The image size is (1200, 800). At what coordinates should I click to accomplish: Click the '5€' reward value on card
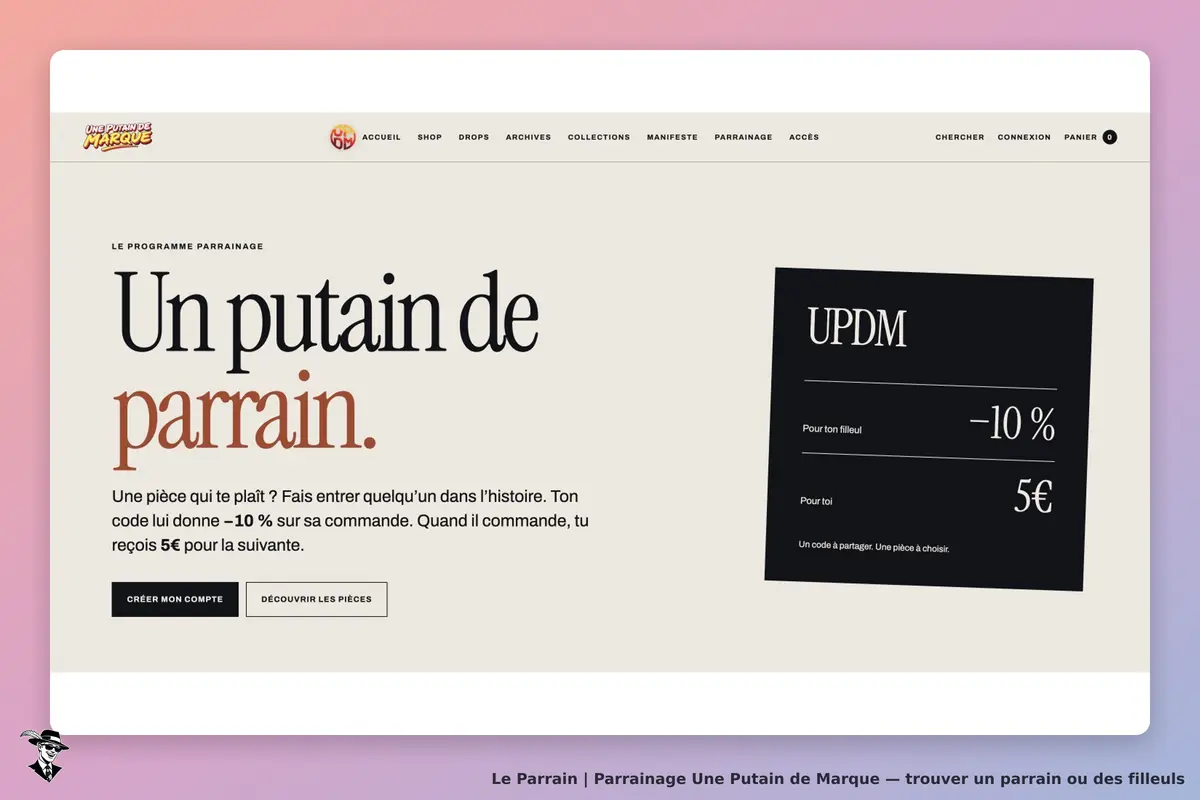pyautogui.click(x=1033, y=497)
